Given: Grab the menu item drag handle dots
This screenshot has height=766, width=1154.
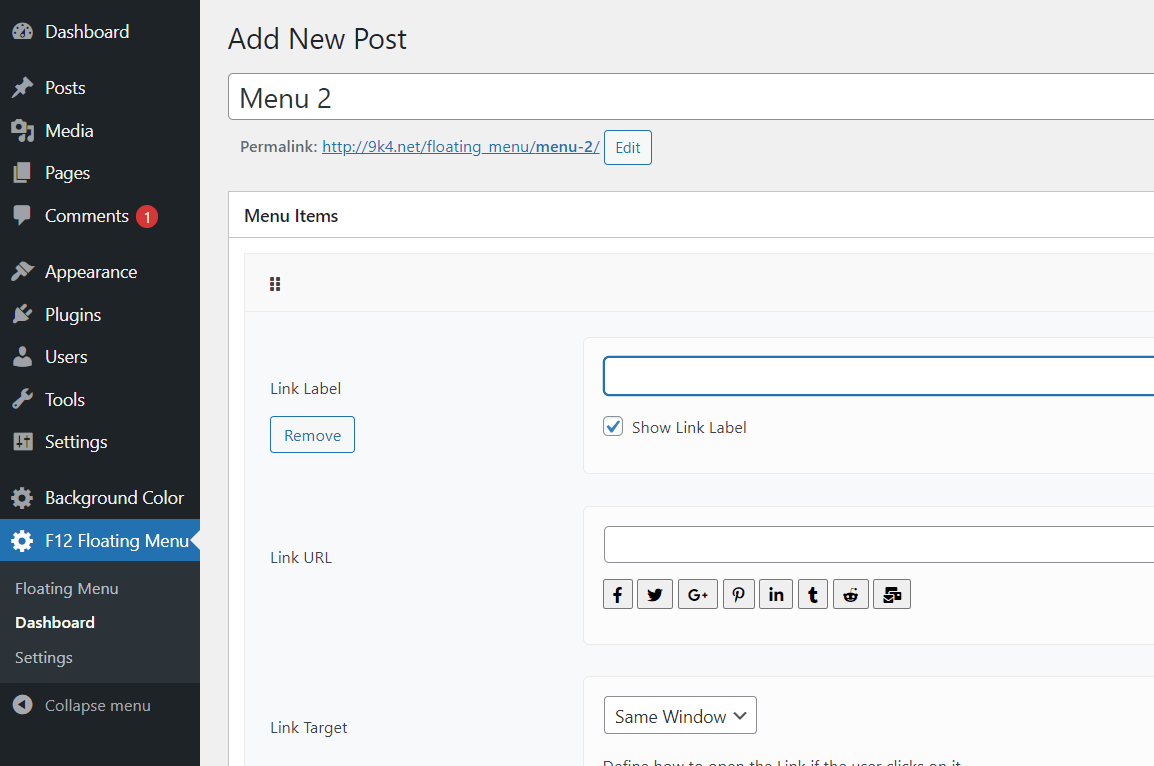Looking at the screenshot, I should [x=275, y=284].
